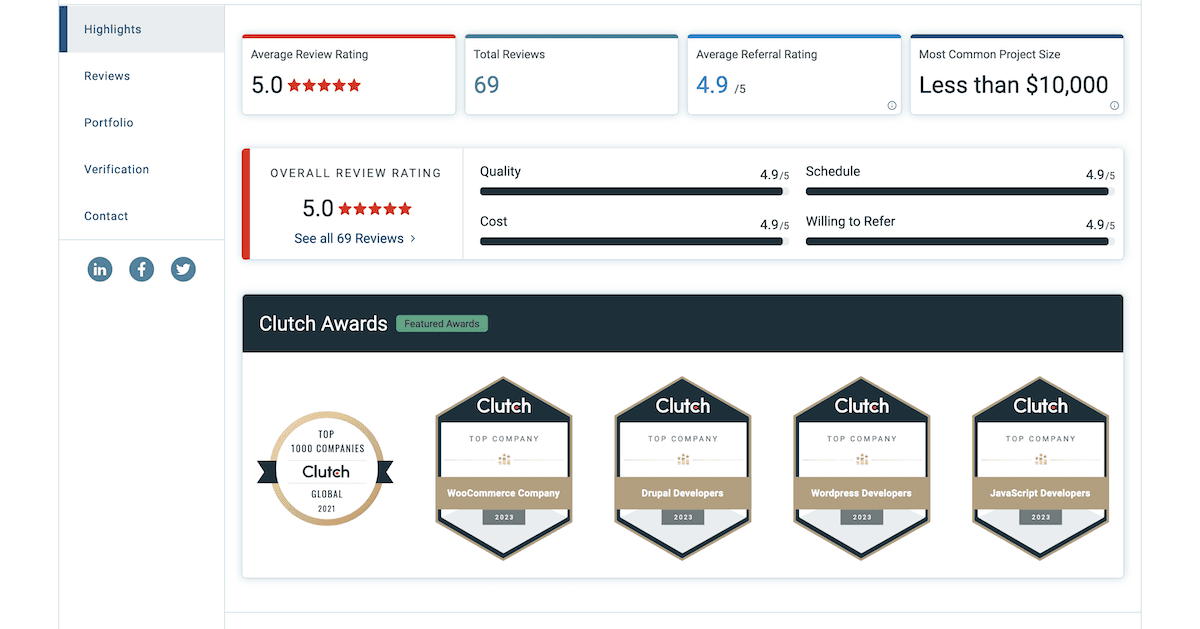Open the Facebook page icon
Viewport: 1200px width, 629px height.
click(x=142, y=269)
